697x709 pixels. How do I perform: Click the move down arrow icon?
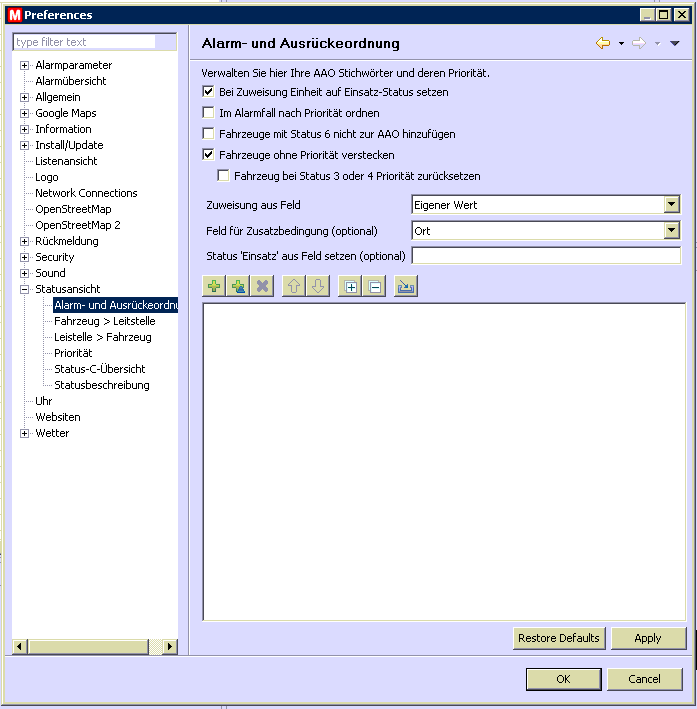[317, 287]
